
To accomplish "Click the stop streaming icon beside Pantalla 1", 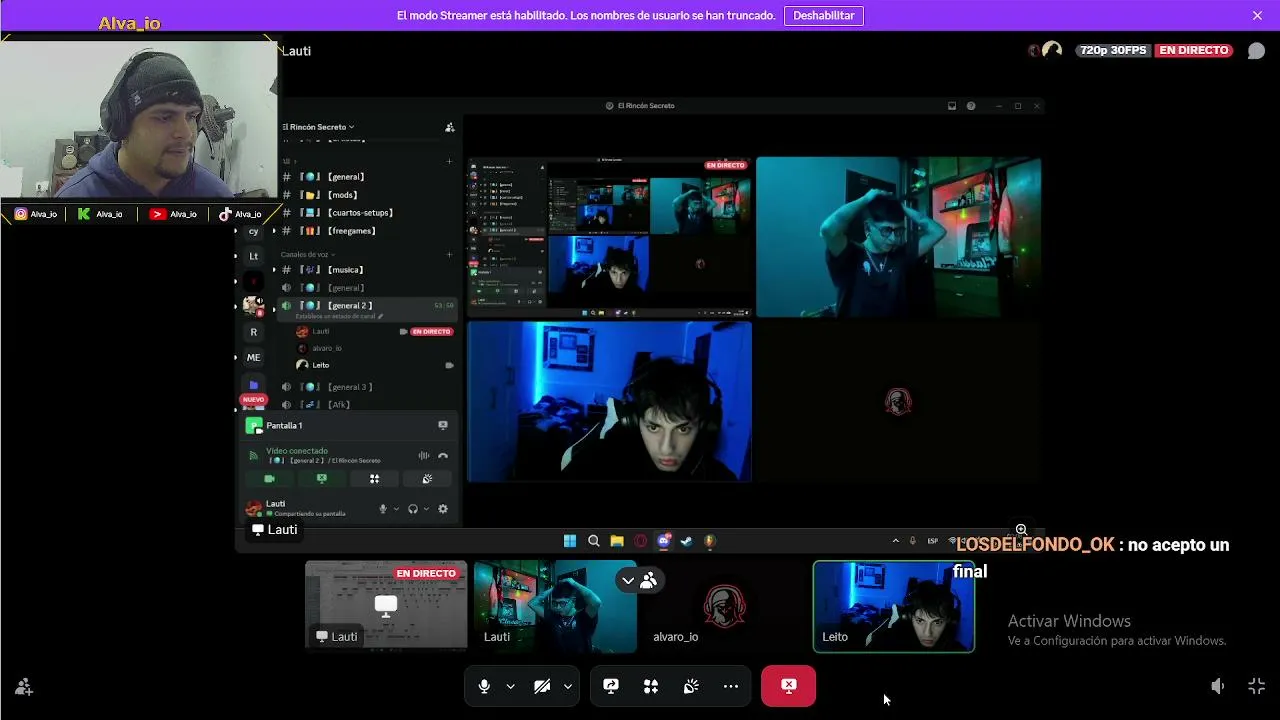I will (x=443, y=425).
